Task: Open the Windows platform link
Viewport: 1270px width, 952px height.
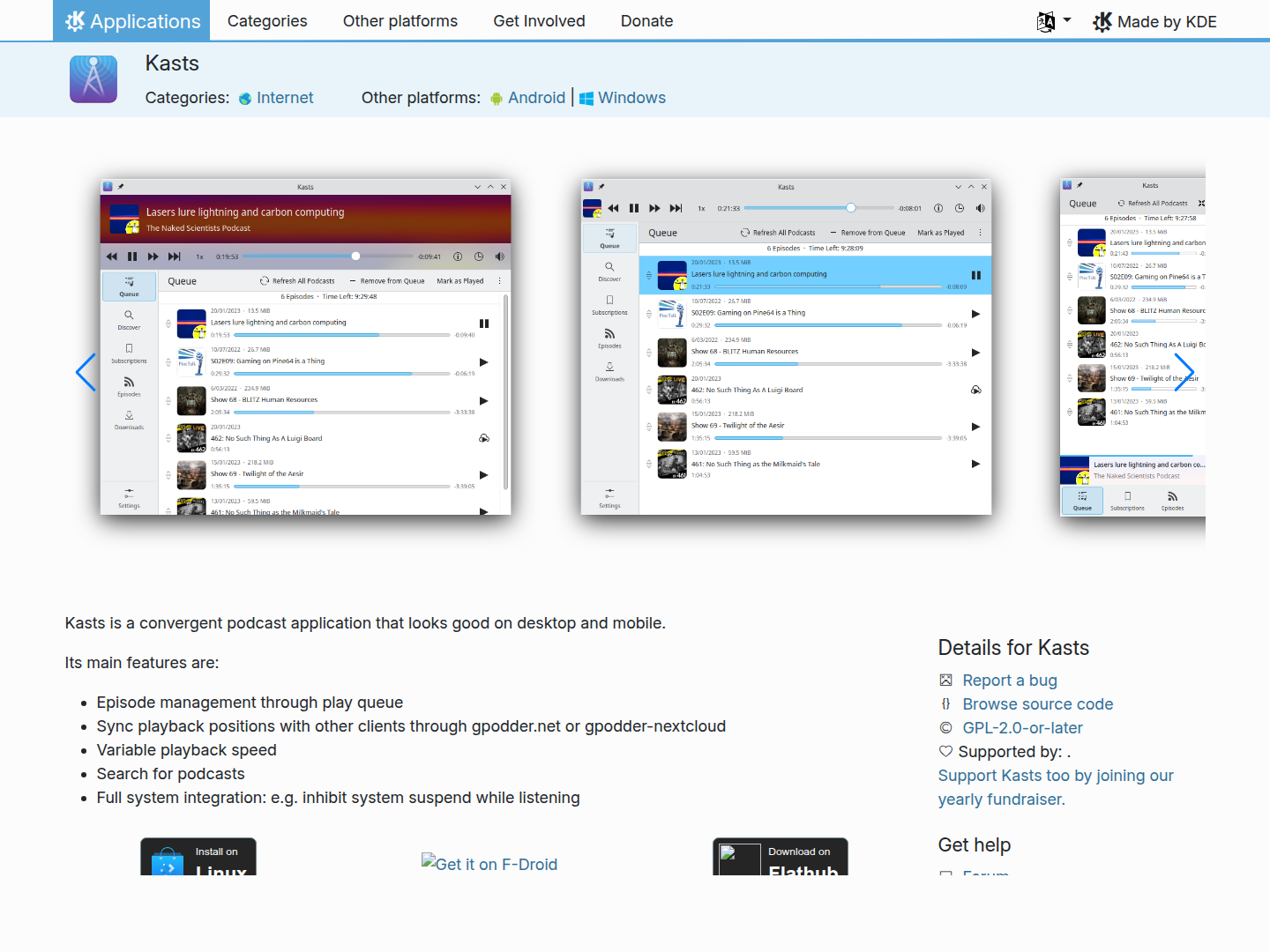Action: 631,98
